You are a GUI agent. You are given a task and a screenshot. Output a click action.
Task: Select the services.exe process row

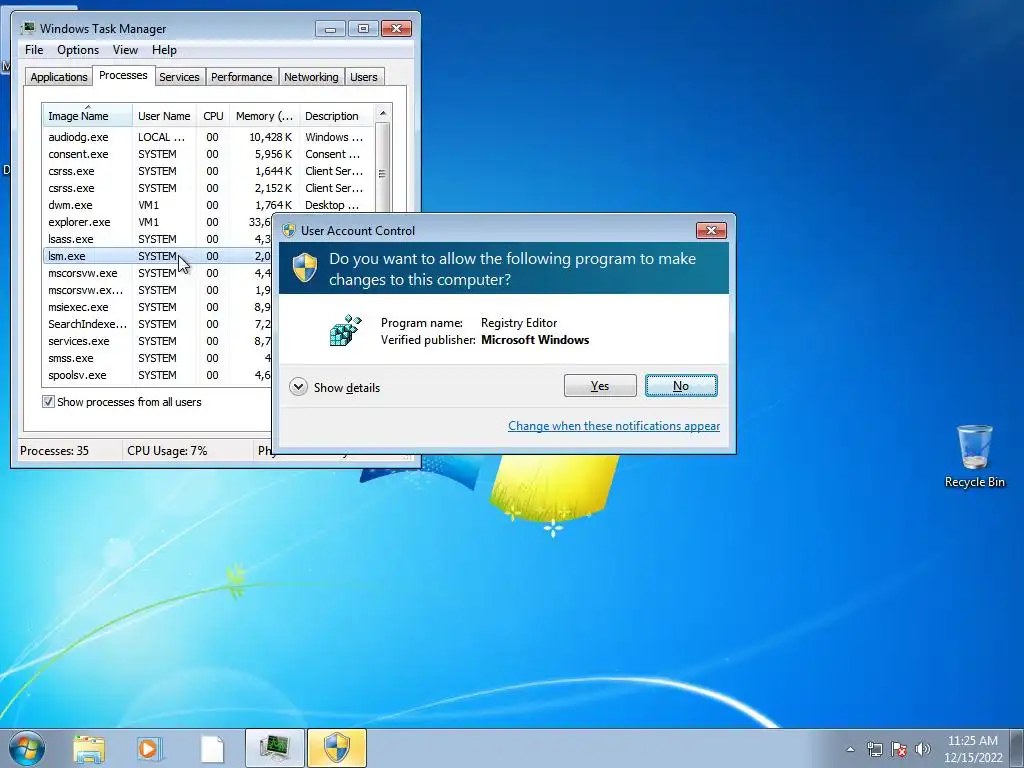pyautogui.click(x=157, y=341)
